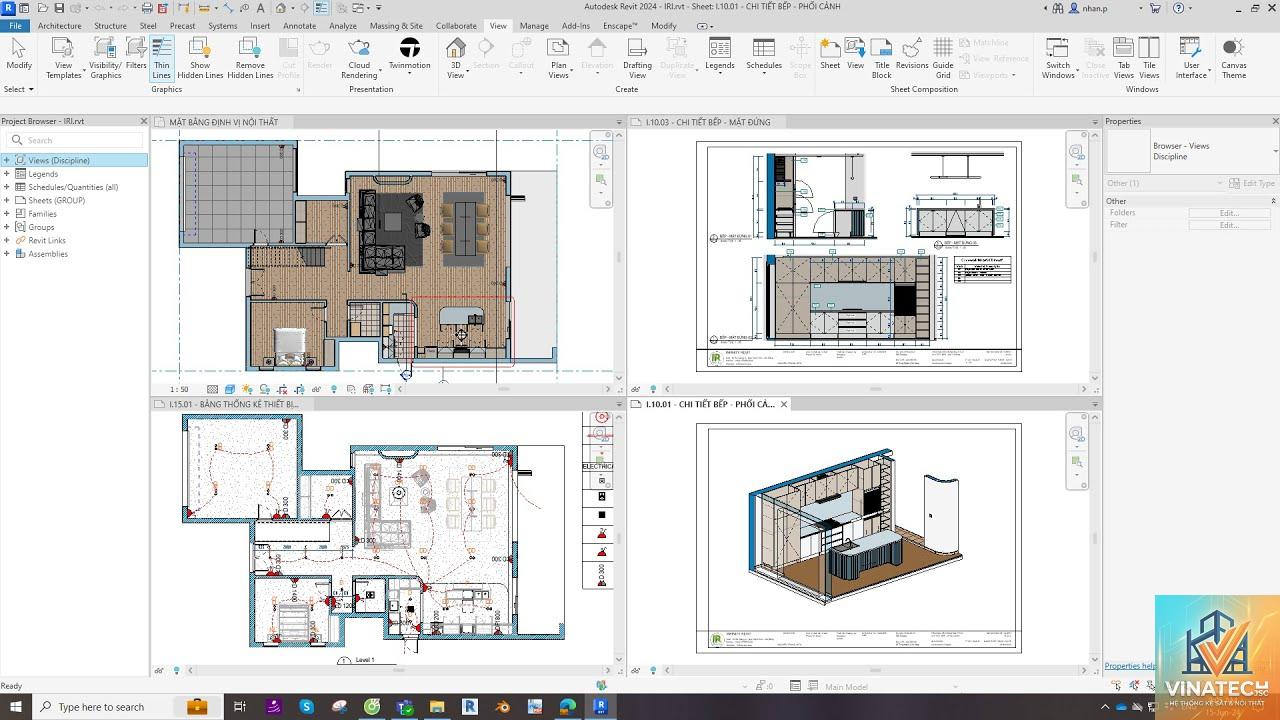Click the Open folder icon in quick access toolbar
The height and width of the screenshot is (720, 1280).
[x=41, y=8]
